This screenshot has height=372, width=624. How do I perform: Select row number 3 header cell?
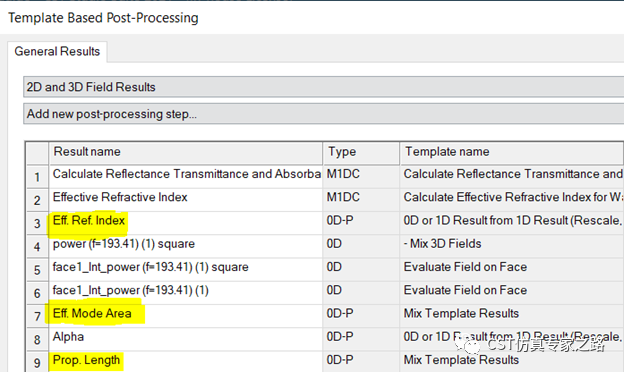[37, 223]
